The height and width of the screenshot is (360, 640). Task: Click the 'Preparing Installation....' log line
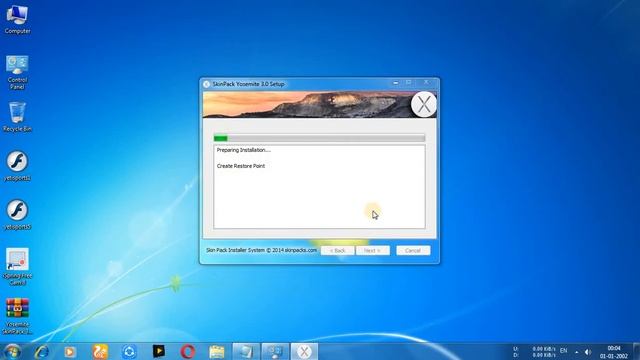[243, 150]
